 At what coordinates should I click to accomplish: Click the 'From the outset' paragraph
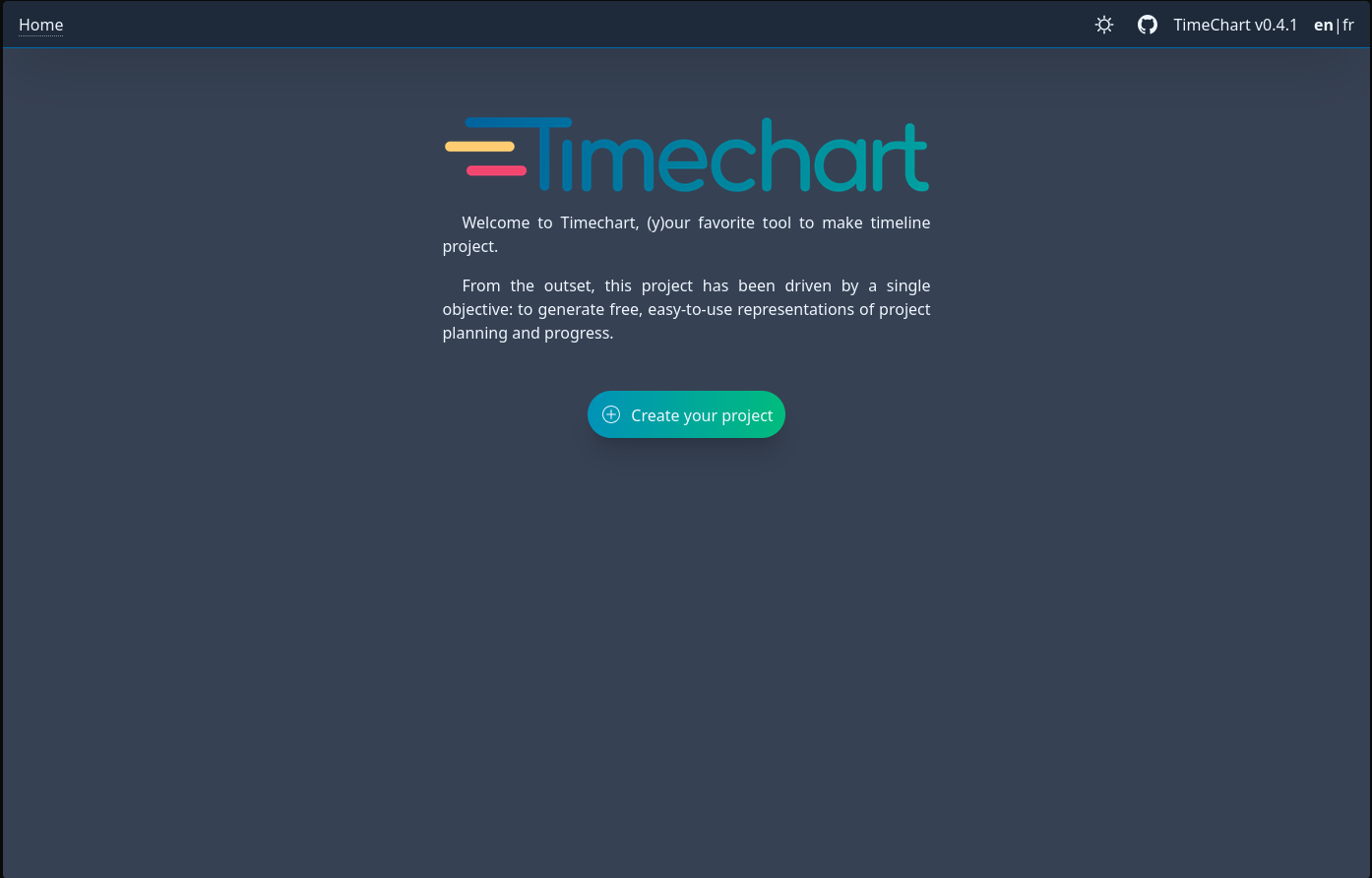coord(686,309)
